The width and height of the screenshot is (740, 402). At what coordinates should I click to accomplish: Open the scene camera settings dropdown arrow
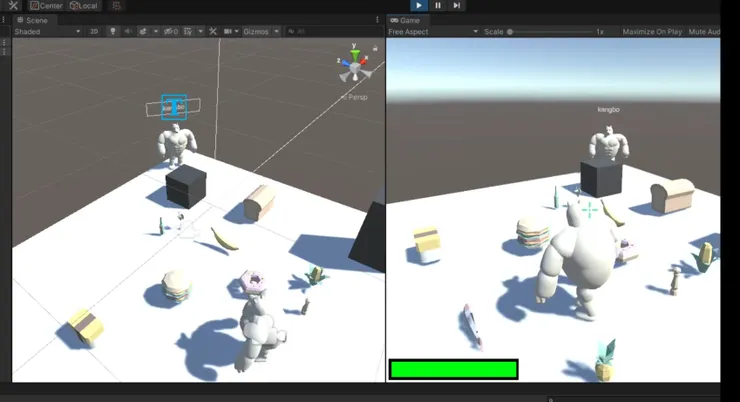coord(236,32)
